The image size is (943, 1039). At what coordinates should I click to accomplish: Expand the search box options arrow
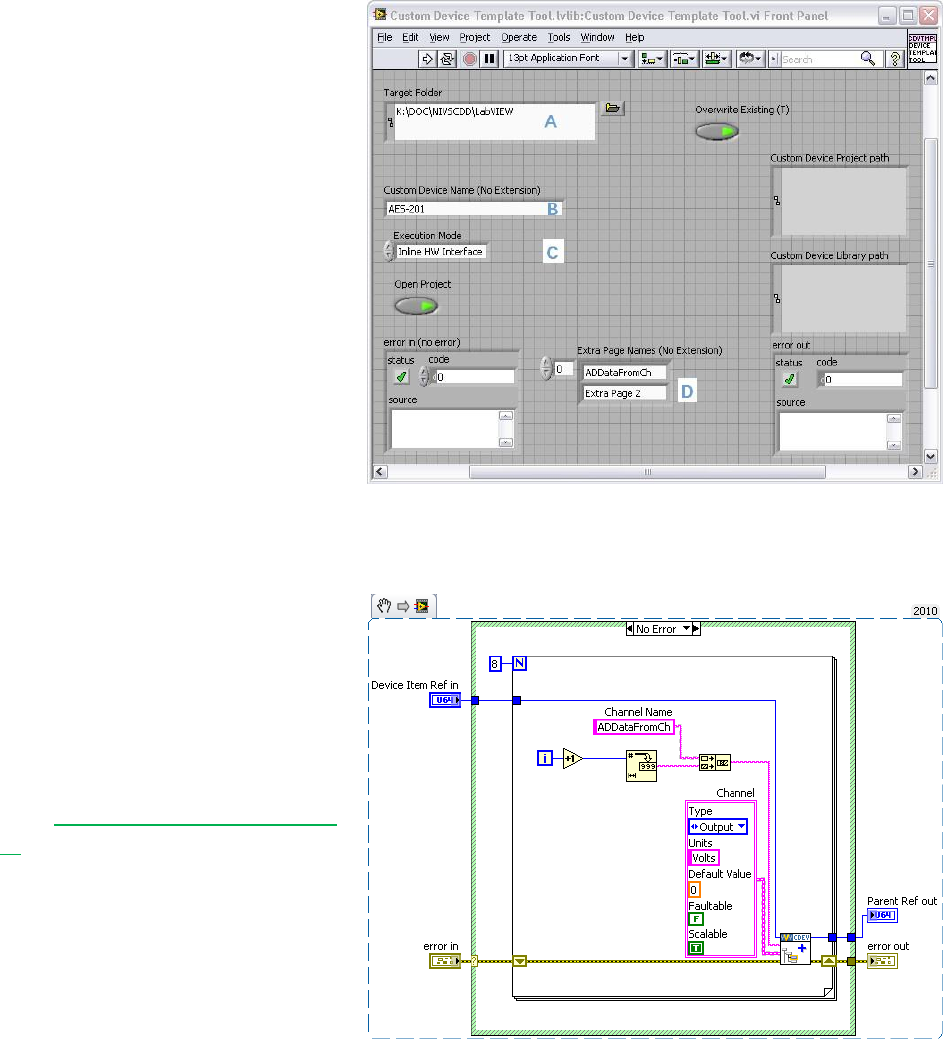(773, 59)
